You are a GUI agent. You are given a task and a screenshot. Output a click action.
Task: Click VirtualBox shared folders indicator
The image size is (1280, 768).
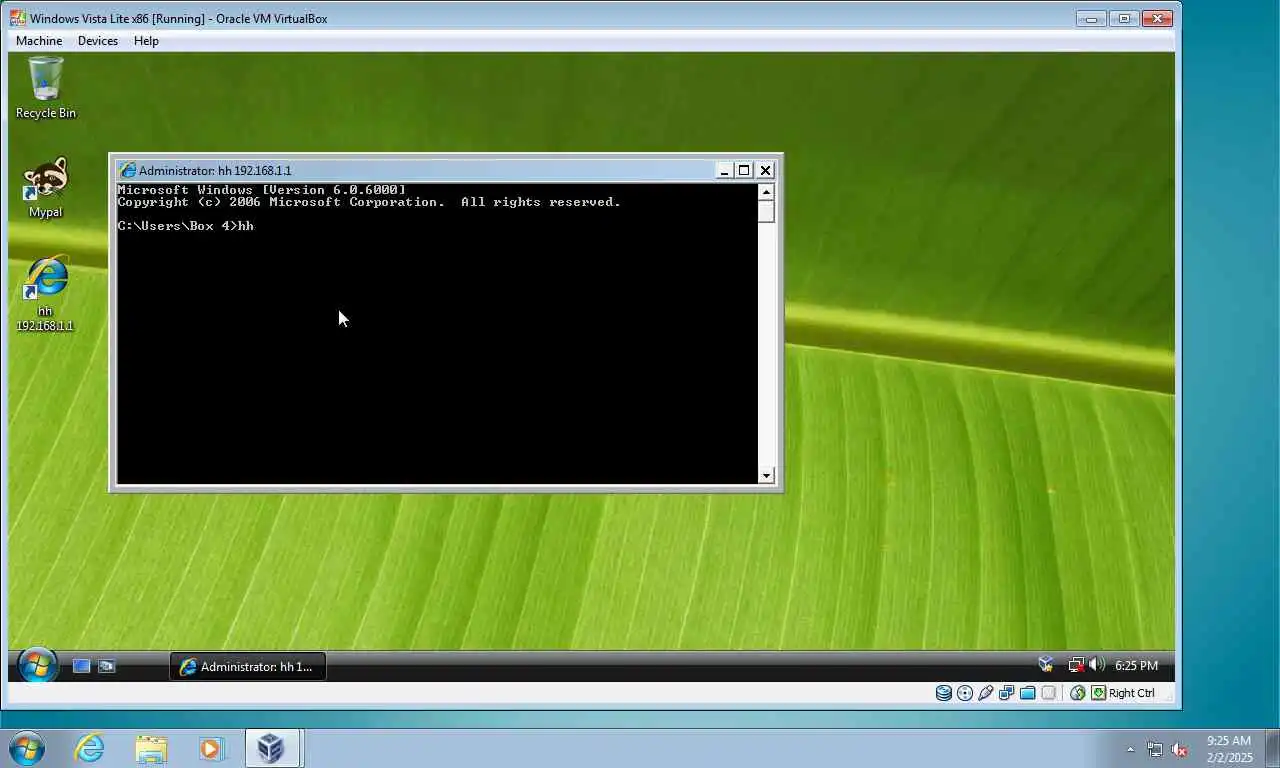[1027, 693]
